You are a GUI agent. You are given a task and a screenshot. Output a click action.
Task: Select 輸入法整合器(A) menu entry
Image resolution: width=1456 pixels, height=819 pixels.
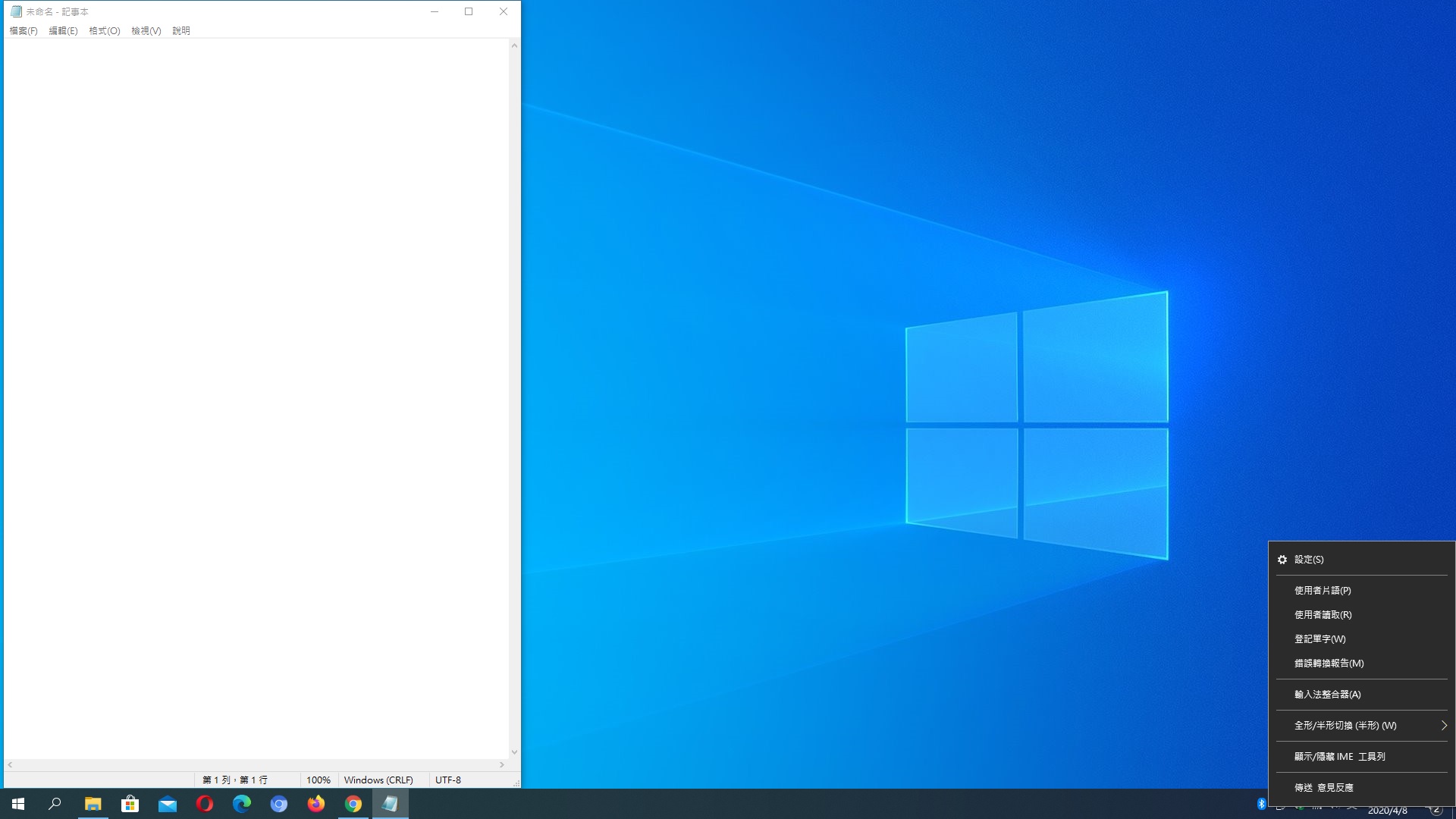[1361, 695]
